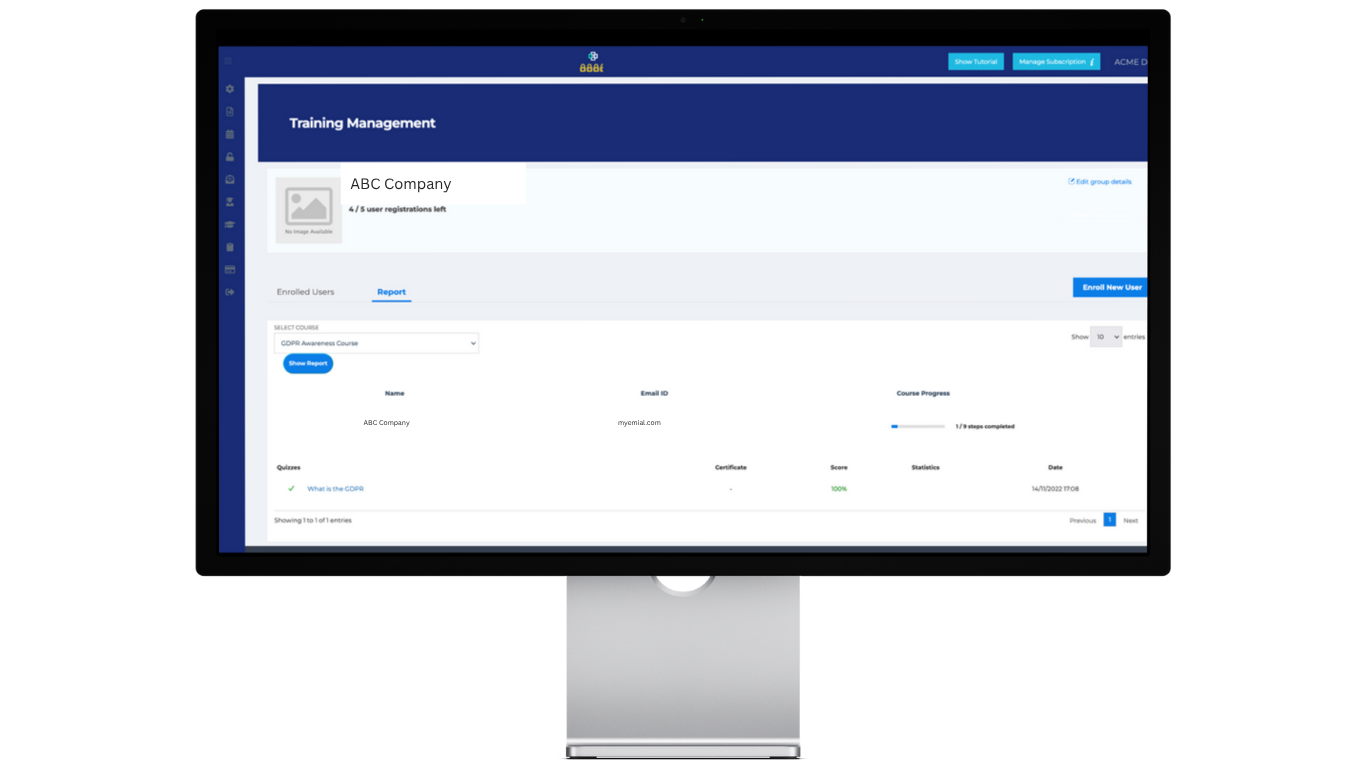Change the Show entries dropdown from 10
The image size is (1366, 768).
point(1106,337)
